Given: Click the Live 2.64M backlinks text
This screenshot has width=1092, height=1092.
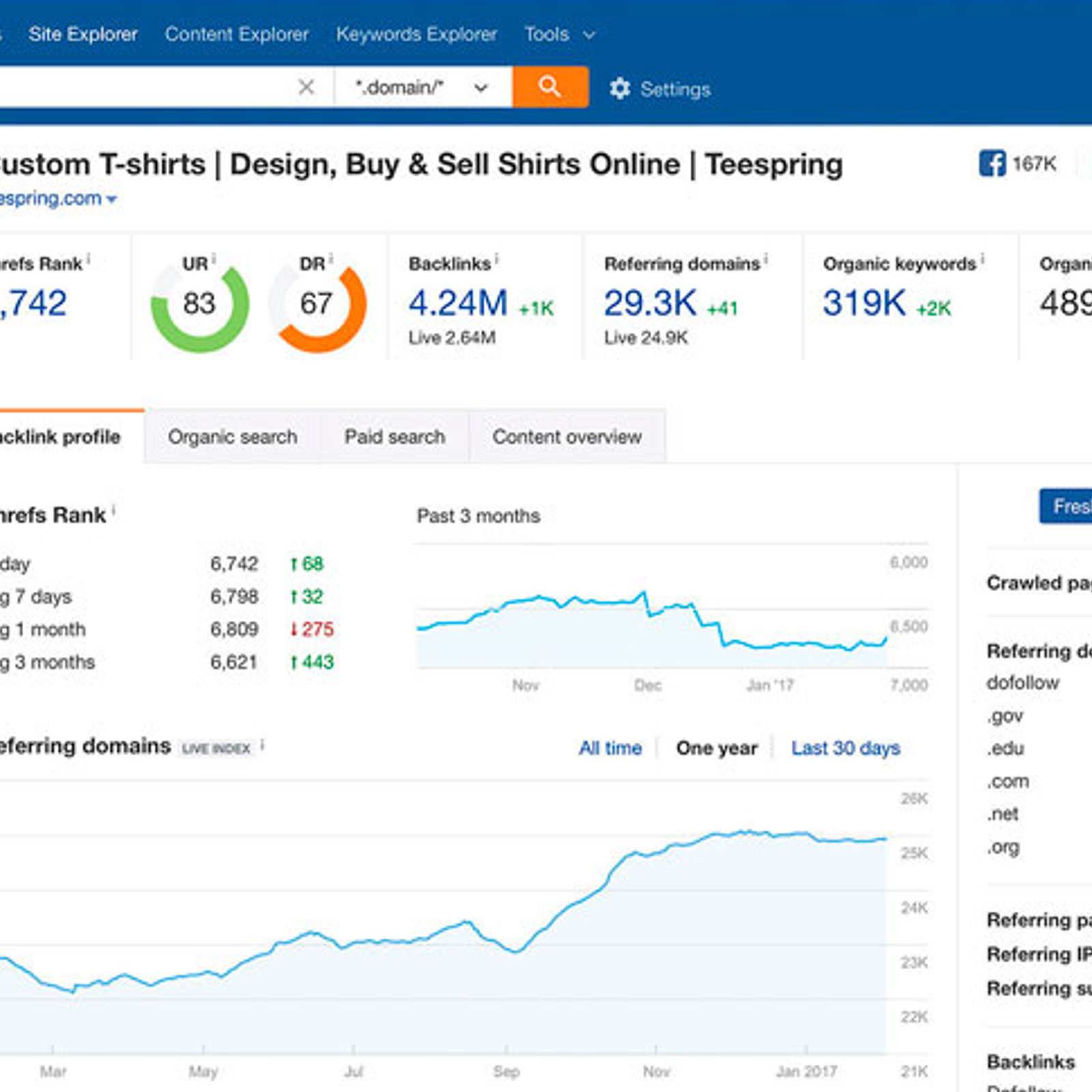Looking at the screenshot, I should coord(452,338).
